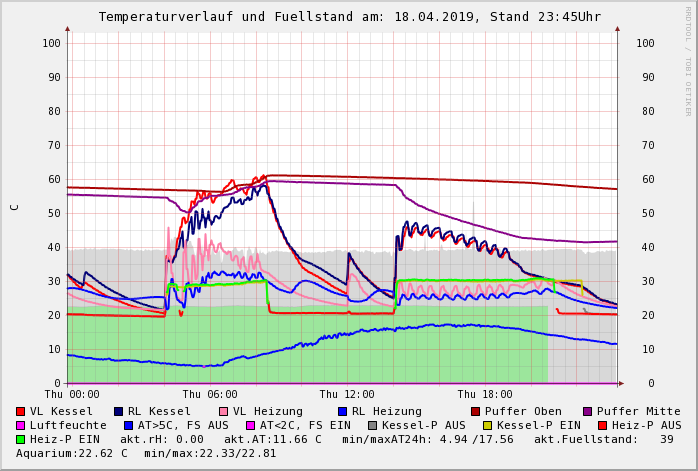
Task: Click the red VL Kessel legend swatch
Action: (x=21, y=411)
